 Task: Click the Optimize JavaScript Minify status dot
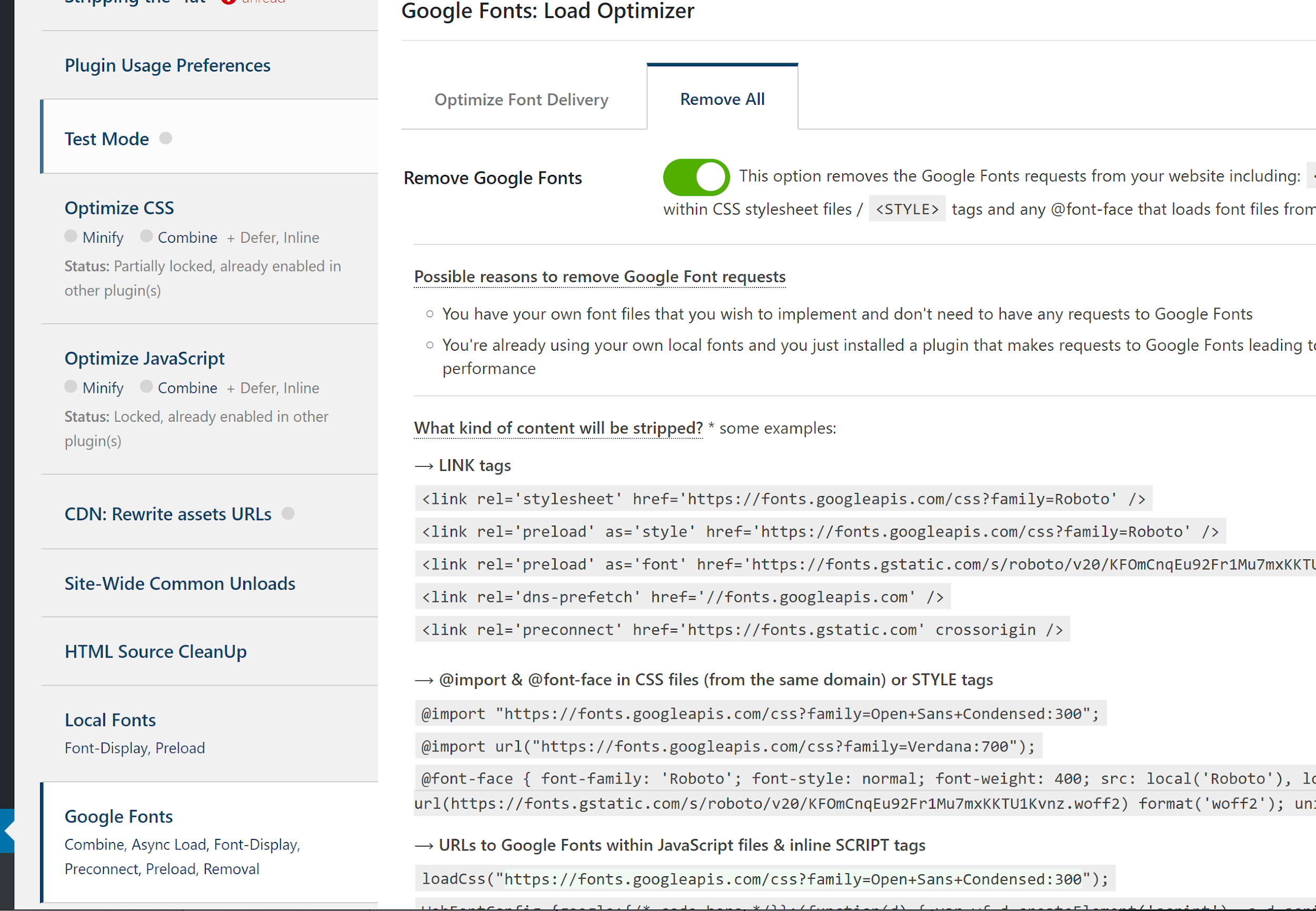point(71,387)
